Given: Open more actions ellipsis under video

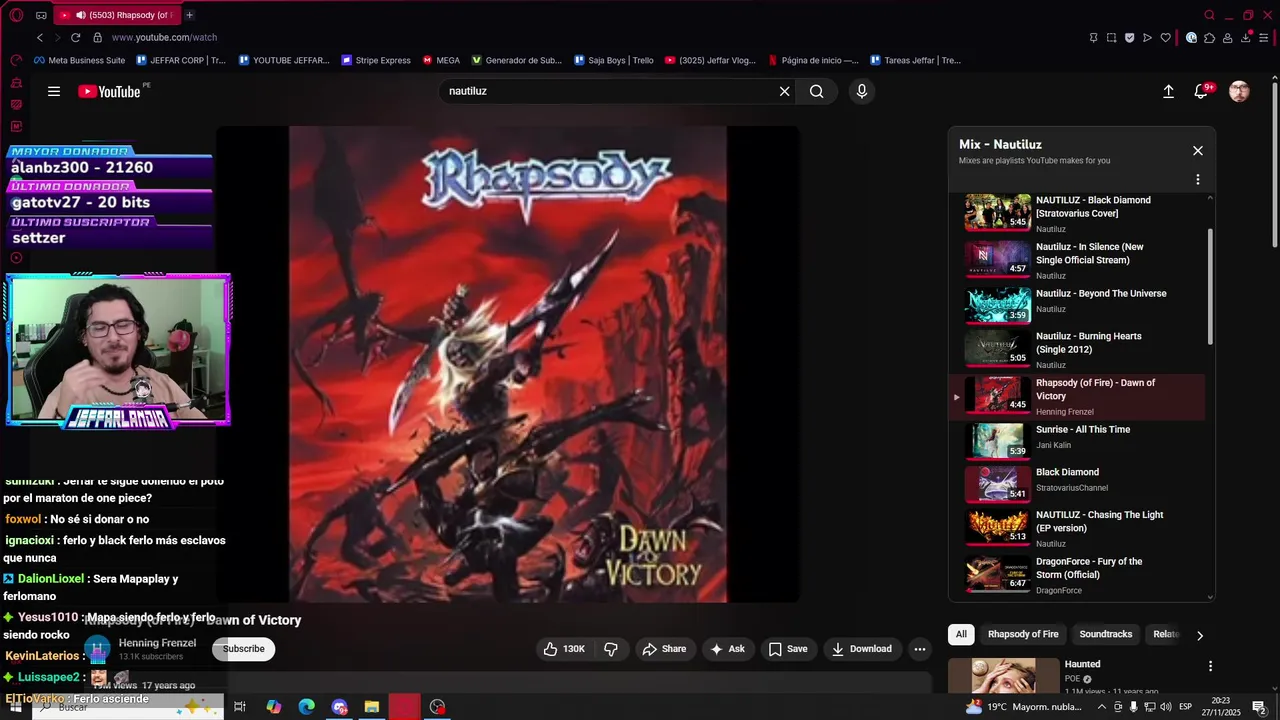Looking at the screenshot, I should 920,649.
